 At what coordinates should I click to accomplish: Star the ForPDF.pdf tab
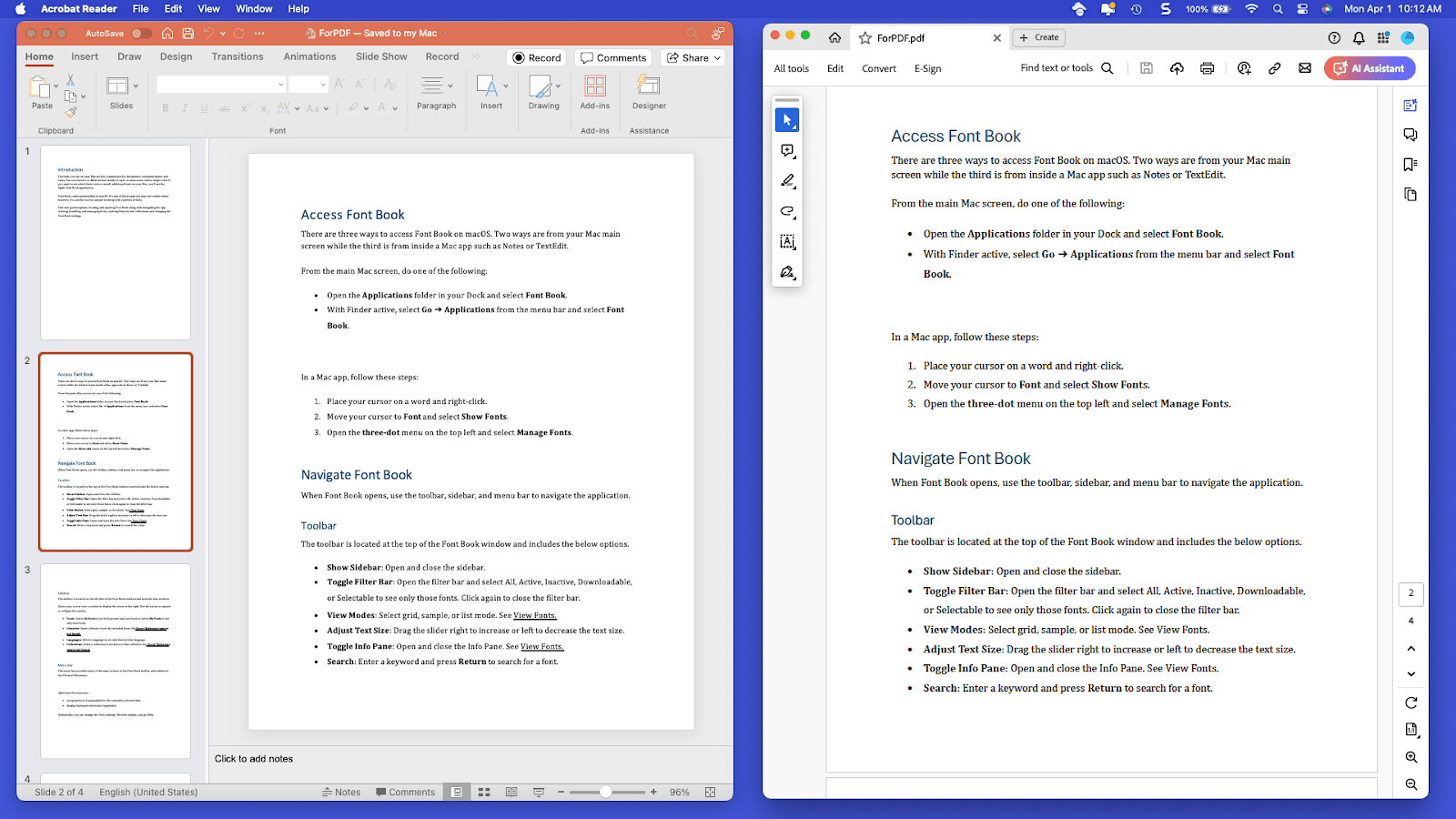[x=865, y=38]
